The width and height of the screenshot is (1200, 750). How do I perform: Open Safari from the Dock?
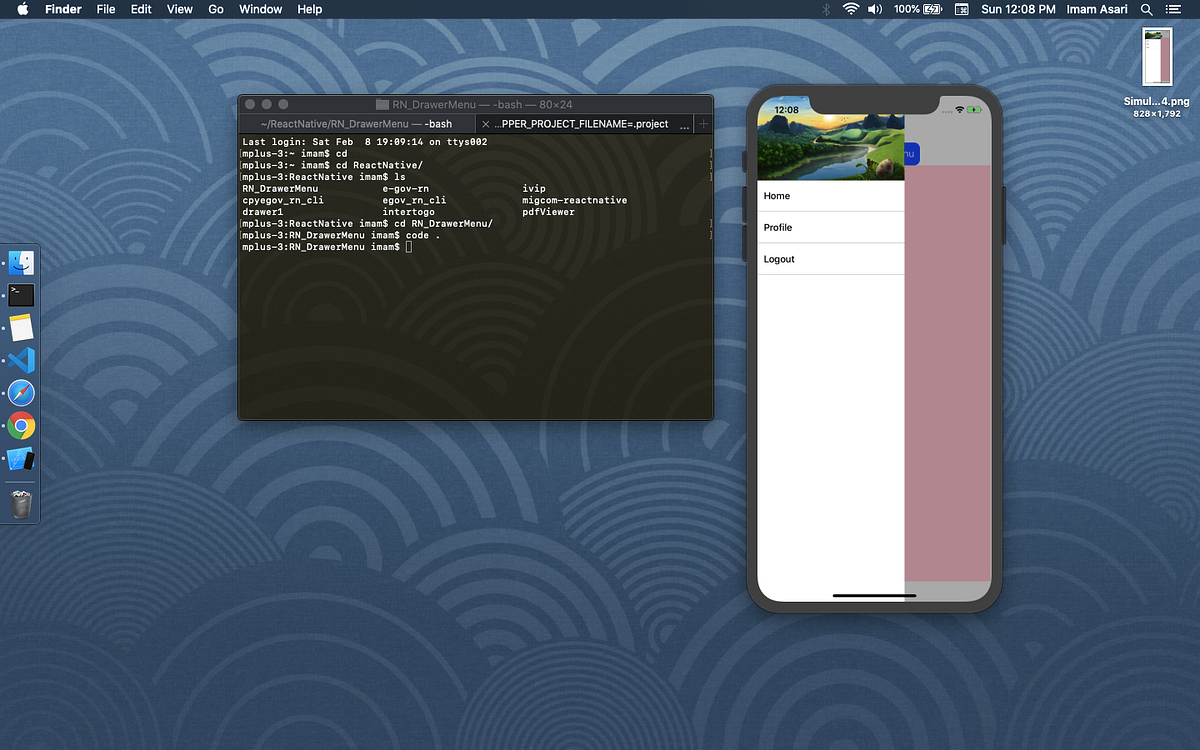(22, 393)
